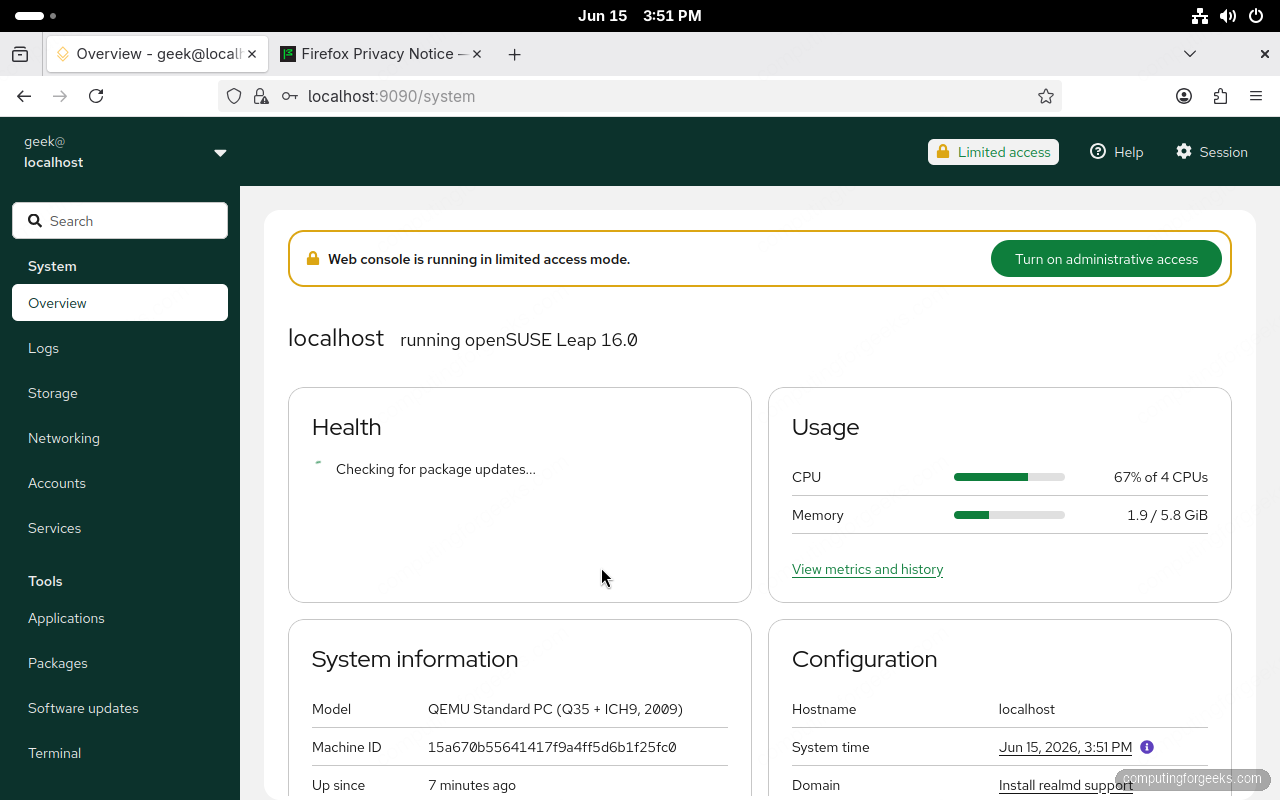Open the extensions puzzle icon
The image size is (1280, 800).
(x=1220, y=96)
